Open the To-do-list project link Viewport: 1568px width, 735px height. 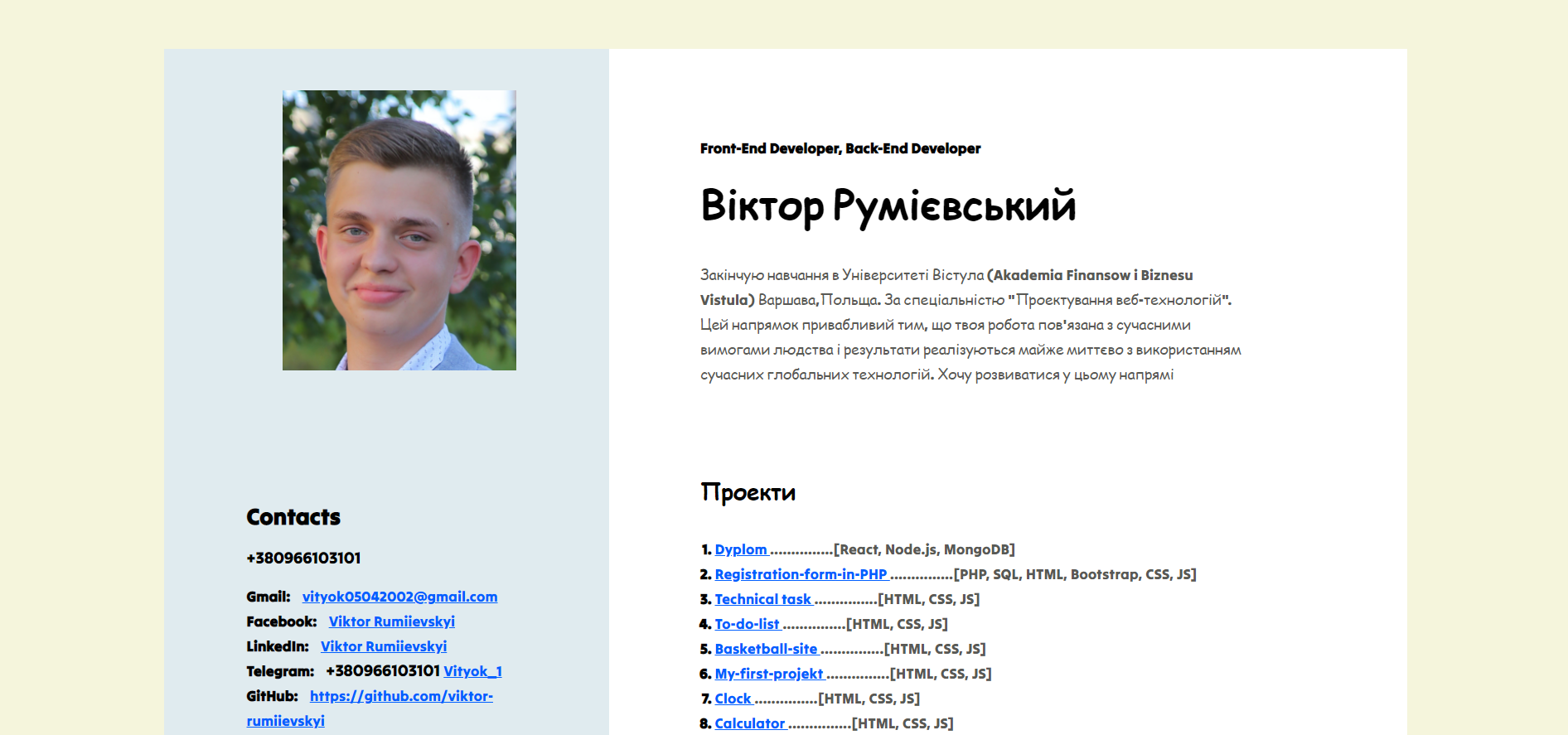[x=748, y=624]
